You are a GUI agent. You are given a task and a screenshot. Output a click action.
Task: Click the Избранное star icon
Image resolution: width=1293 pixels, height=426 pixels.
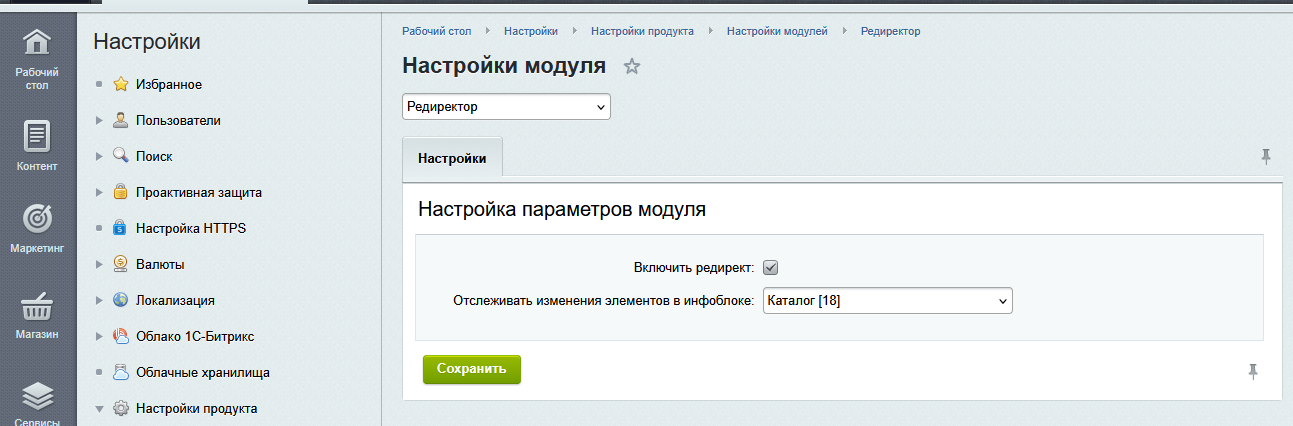pos(120,84)
